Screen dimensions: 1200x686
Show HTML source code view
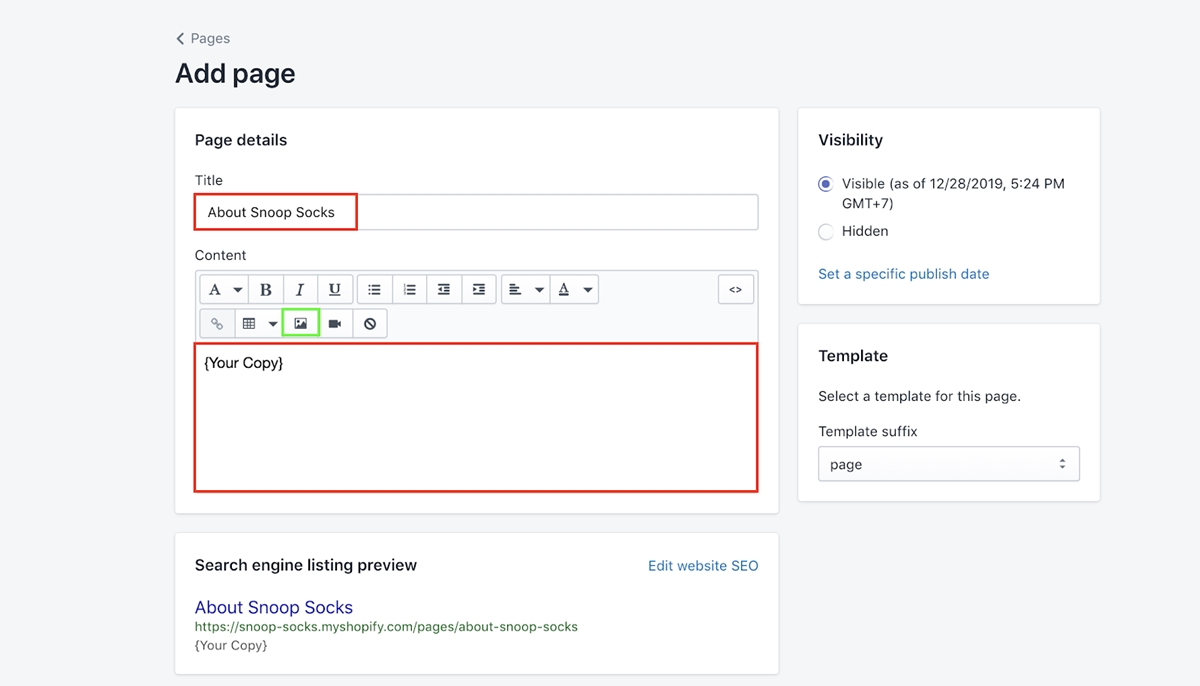pyautogui.click(x=735, y=290)
